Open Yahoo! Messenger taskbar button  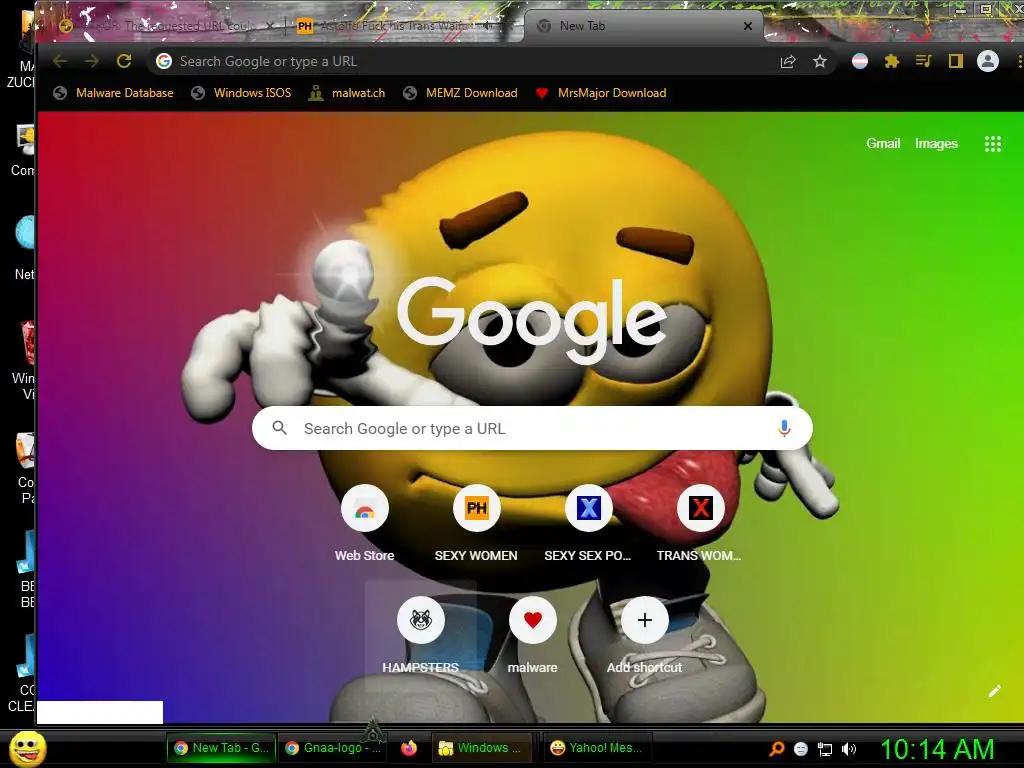point(596,748)
